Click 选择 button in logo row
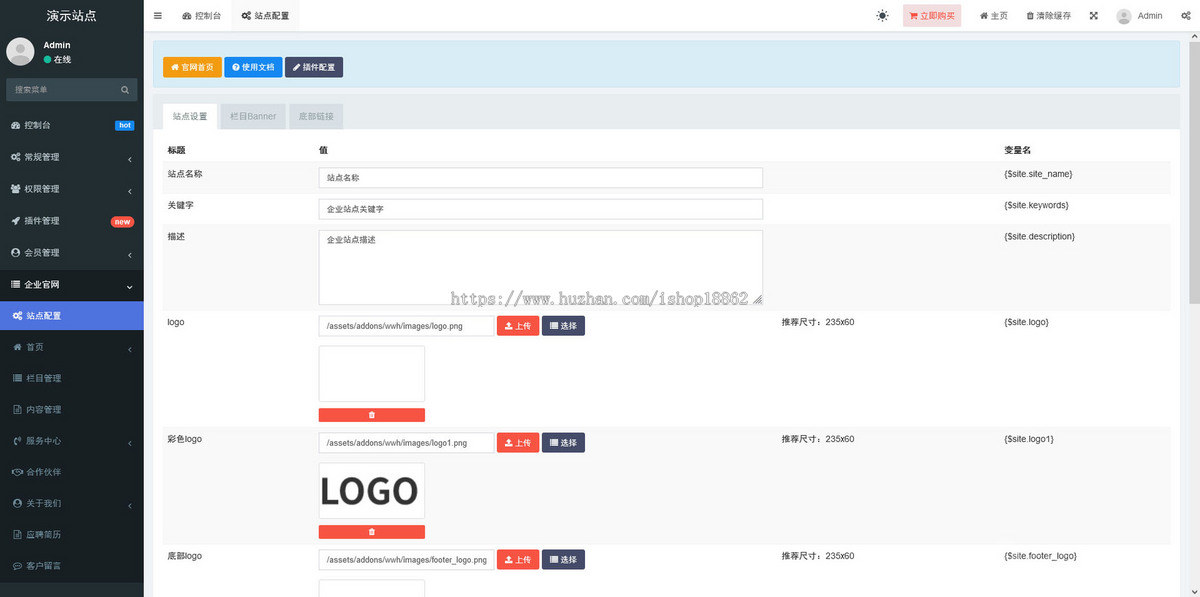Screen dimensions: 1200x597 pyautogui.click(x=563, y=326)
